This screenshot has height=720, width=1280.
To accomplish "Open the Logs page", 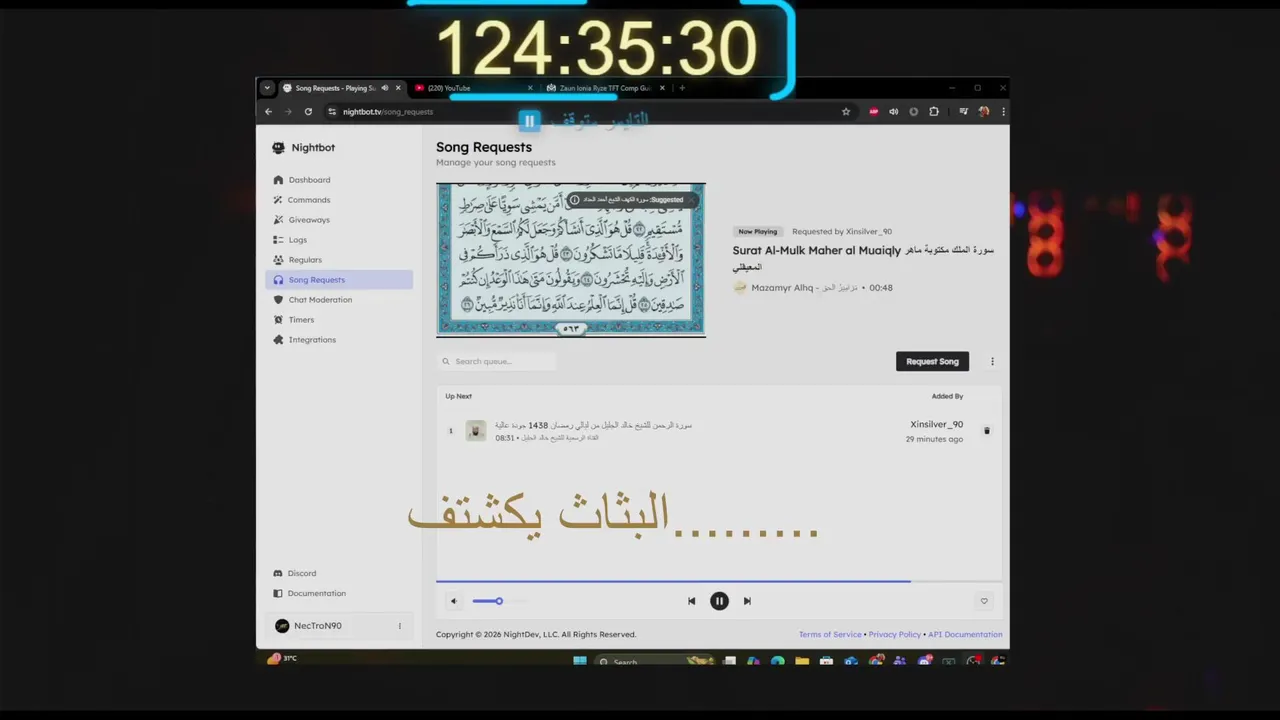I will (x=339, y=240).
